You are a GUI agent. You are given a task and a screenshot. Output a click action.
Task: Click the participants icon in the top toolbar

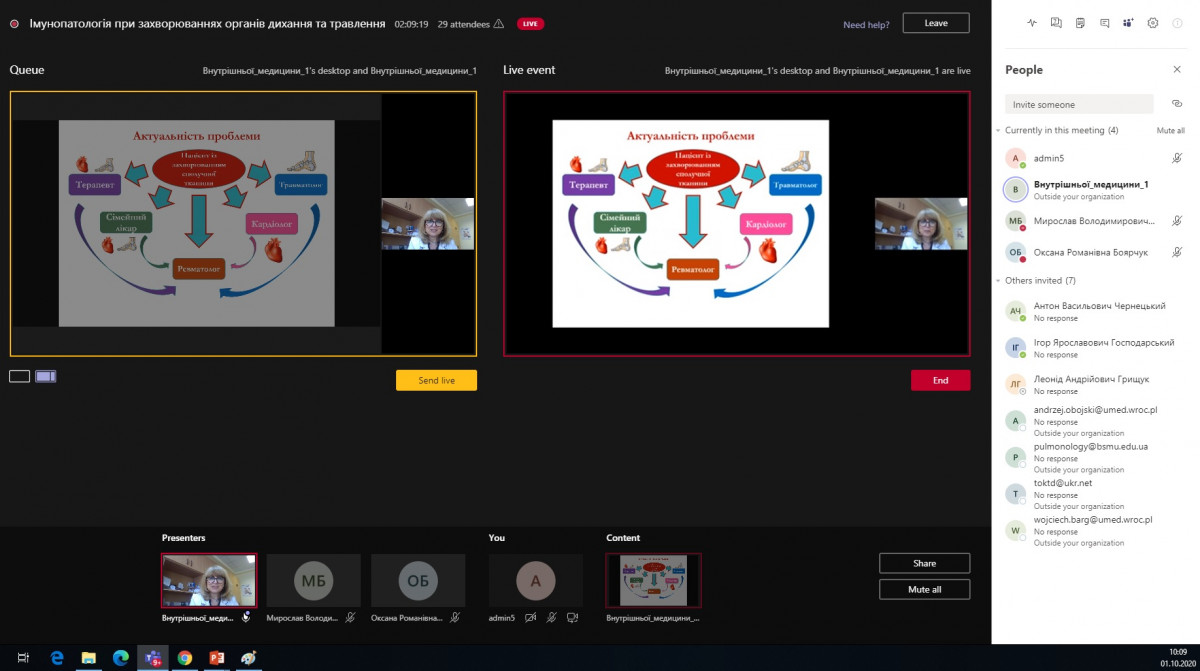pyautogui.click(x=1128, y=23)
